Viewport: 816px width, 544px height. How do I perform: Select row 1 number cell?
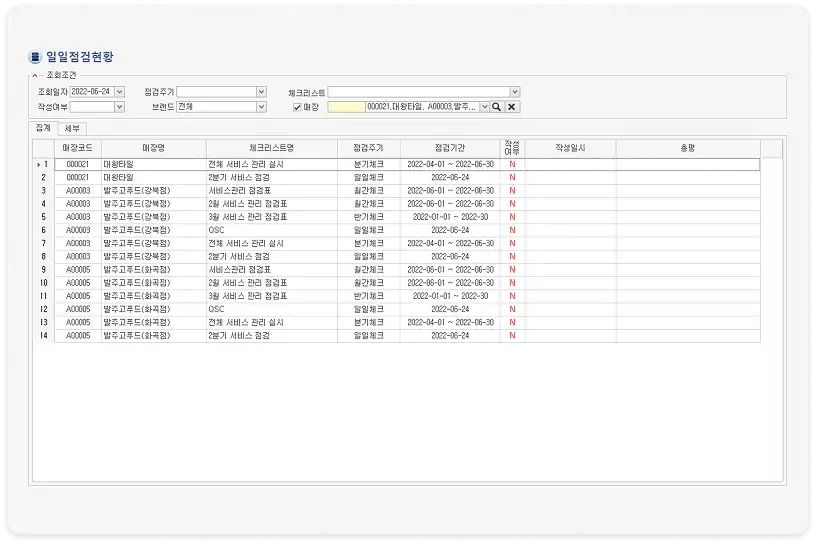click(x=44, y=165)
